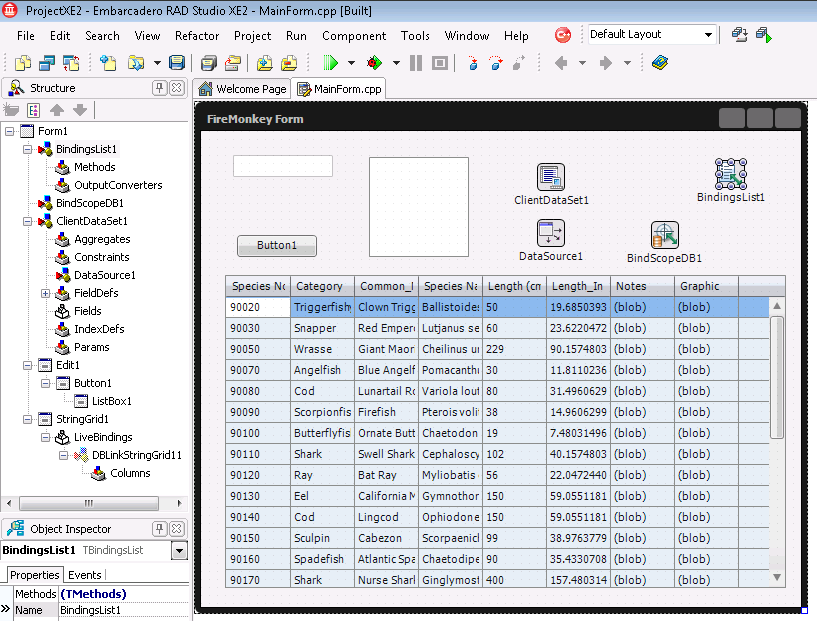
Task: Open the Default Layout dropdown
Action: pos(708,35)
